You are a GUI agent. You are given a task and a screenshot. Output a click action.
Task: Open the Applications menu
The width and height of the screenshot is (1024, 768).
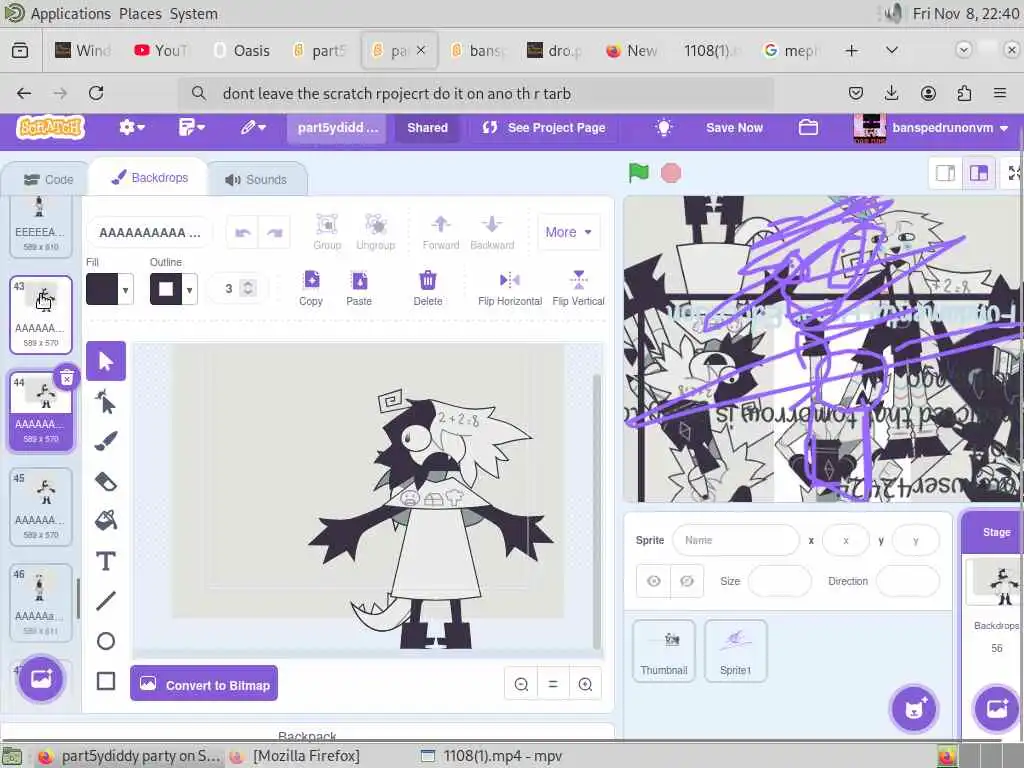[x=71, y=14]
